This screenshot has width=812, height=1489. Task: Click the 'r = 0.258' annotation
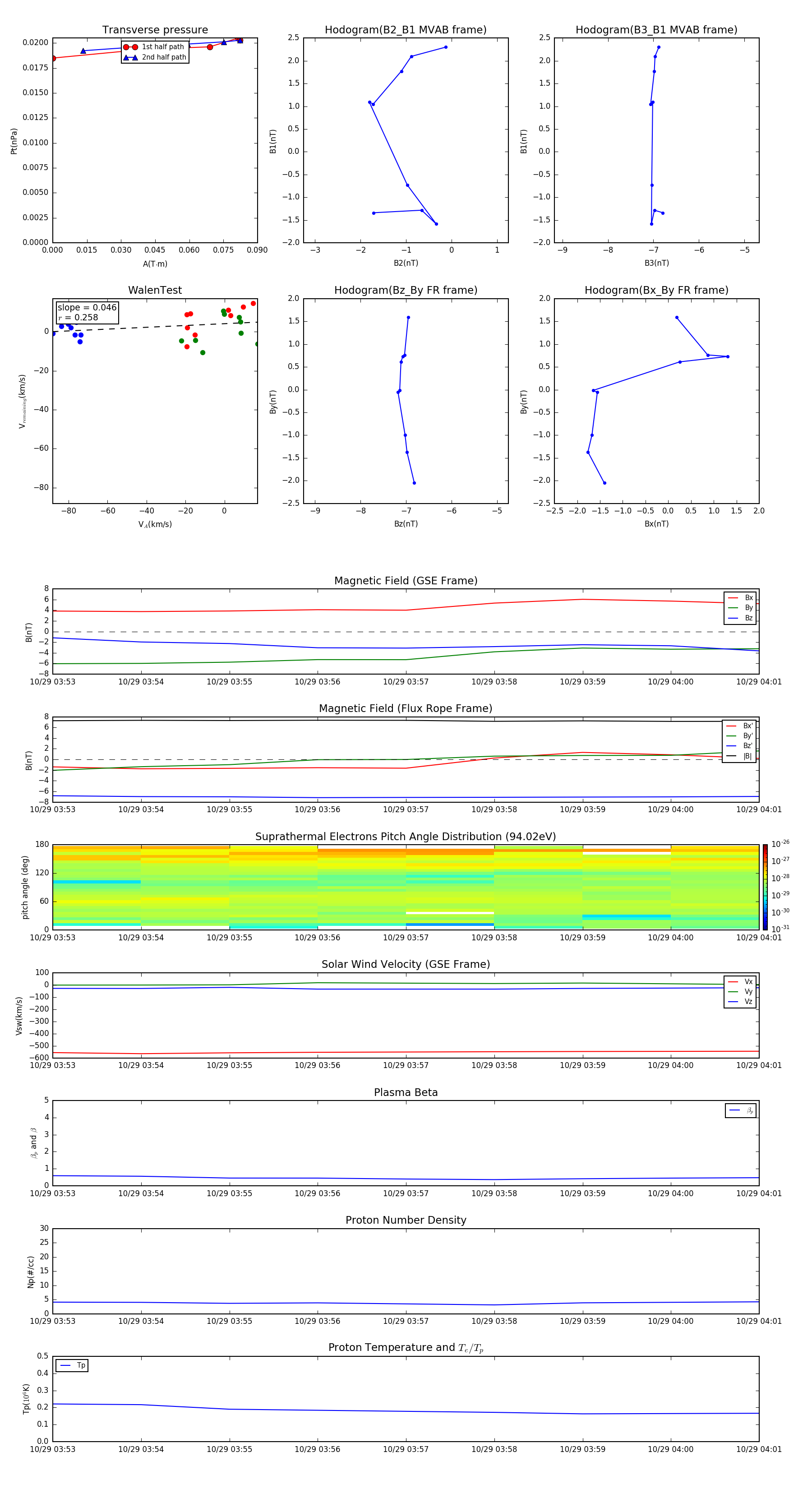coord(78,317)
